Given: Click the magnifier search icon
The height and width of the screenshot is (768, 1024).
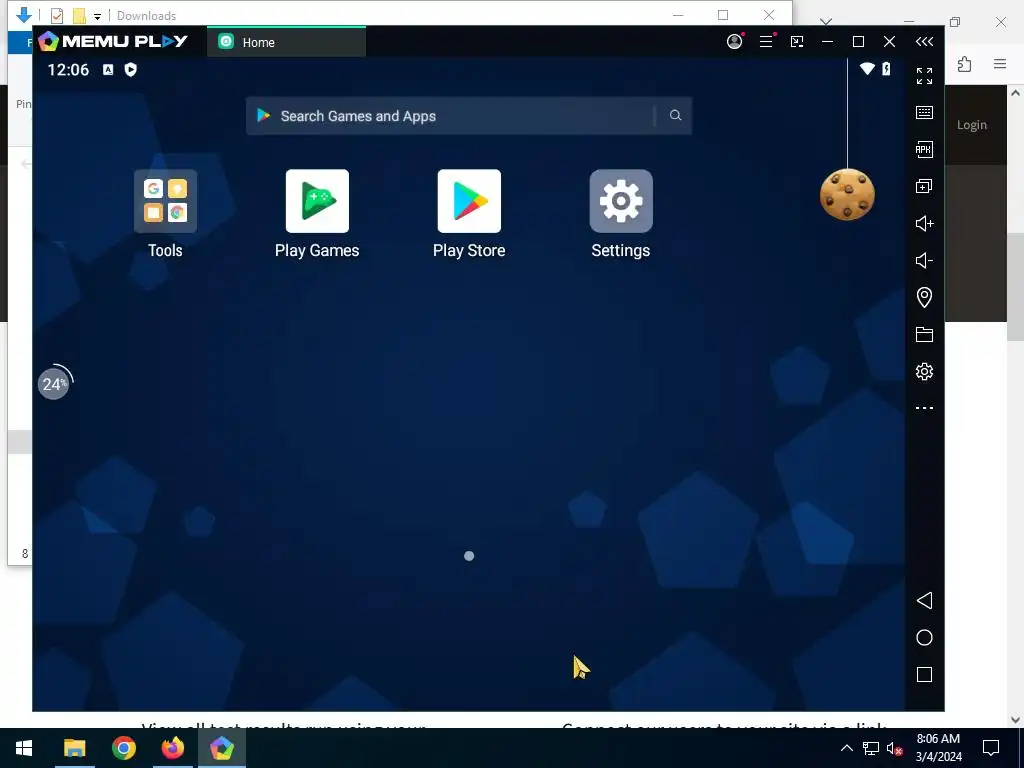Looking at the screenshot, I should click(675, 116).
